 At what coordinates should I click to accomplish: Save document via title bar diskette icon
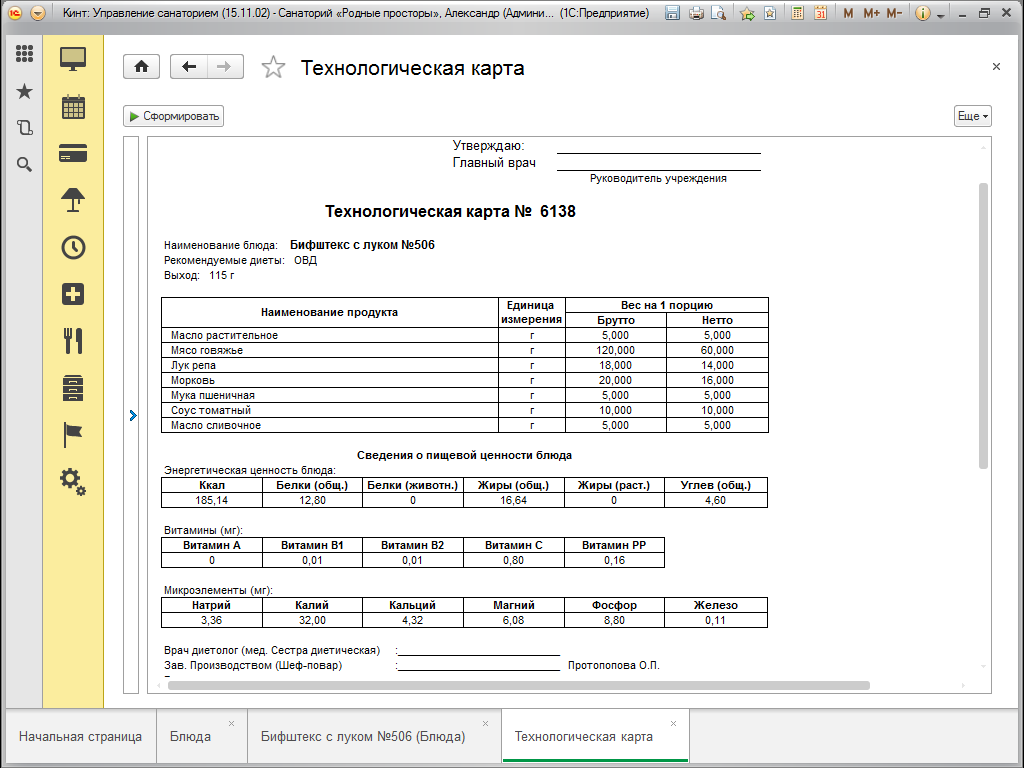(x=673, y=13)
